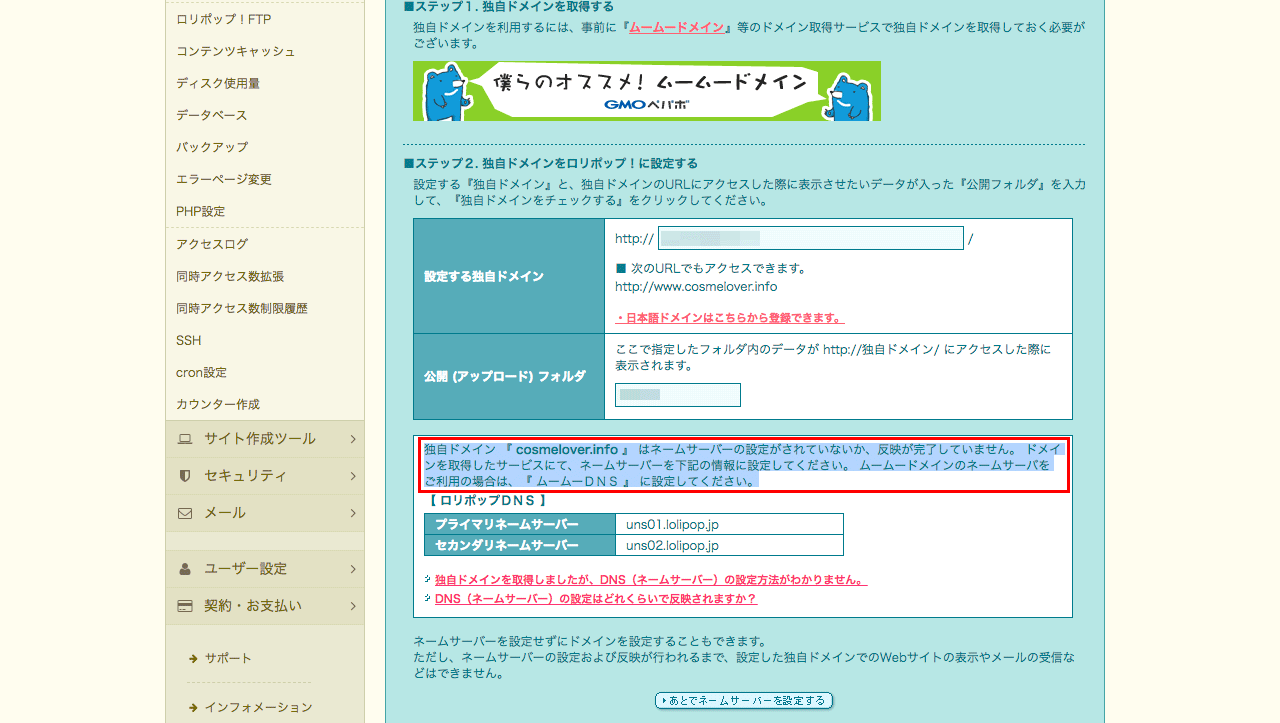
Task: Open 同時アクセス数拡張 item
Action: [x=229, y=276]
